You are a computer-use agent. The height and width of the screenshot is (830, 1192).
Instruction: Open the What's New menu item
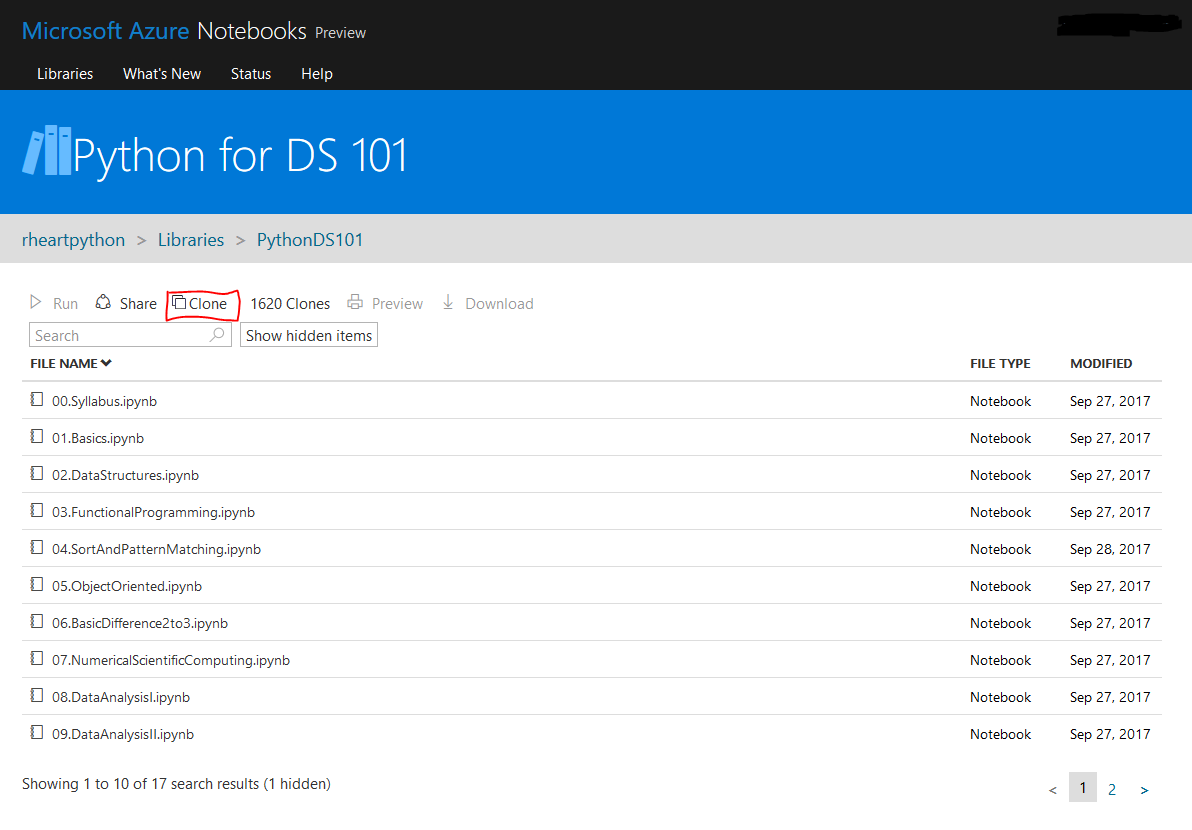click(162, 74)
